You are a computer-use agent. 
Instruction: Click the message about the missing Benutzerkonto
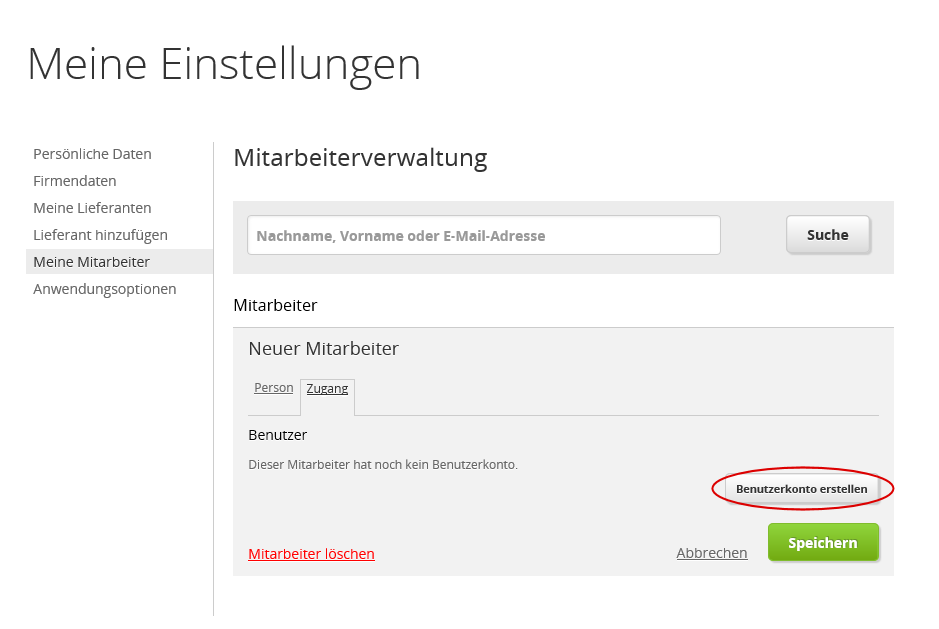382,465
